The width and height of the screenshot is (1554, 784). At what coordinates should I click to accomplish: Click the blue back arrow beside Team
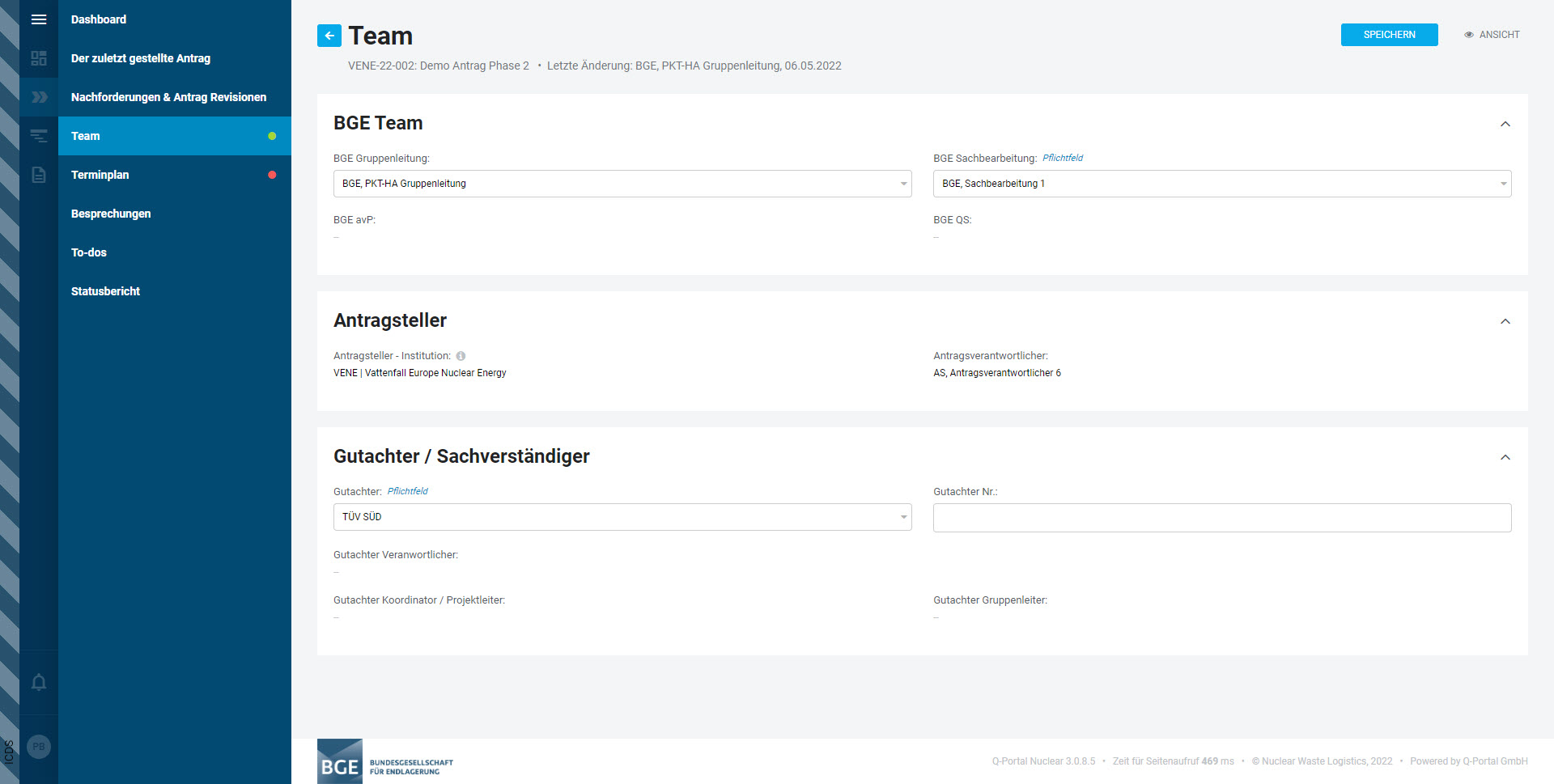pyautogui.click(x=329, y=36)
